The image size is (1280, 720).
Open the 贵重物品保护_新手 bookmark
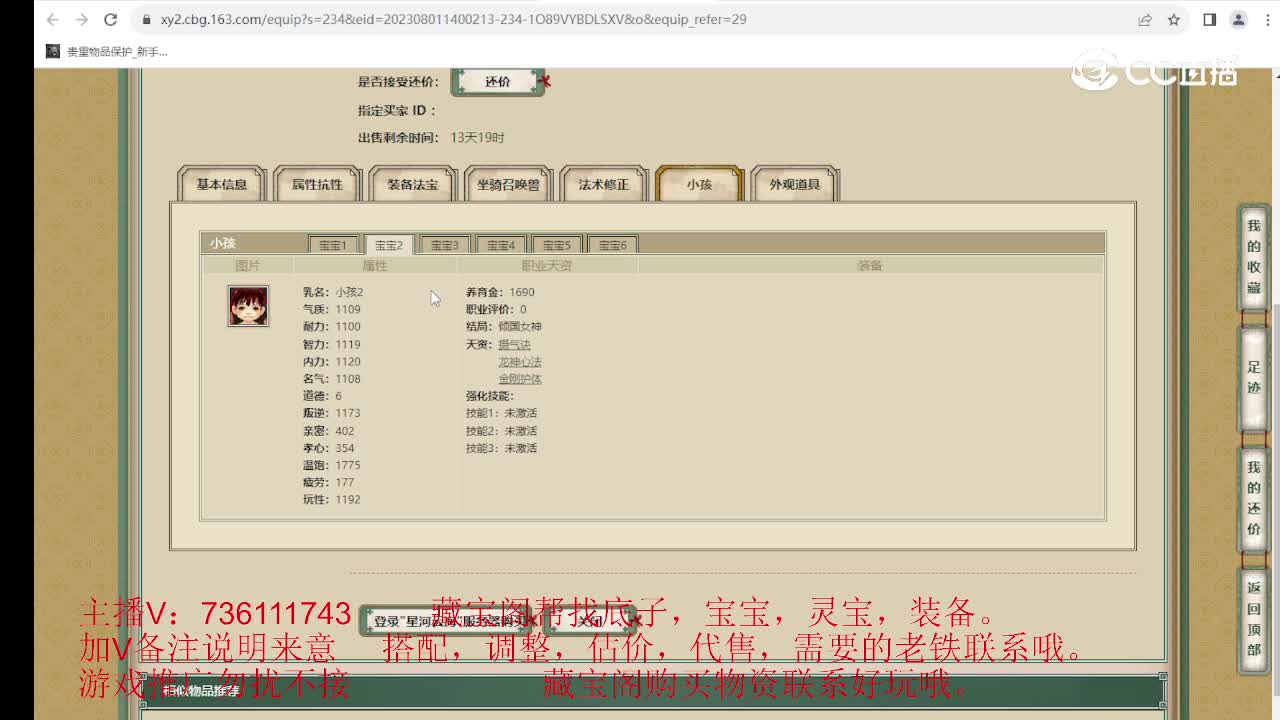108,51
